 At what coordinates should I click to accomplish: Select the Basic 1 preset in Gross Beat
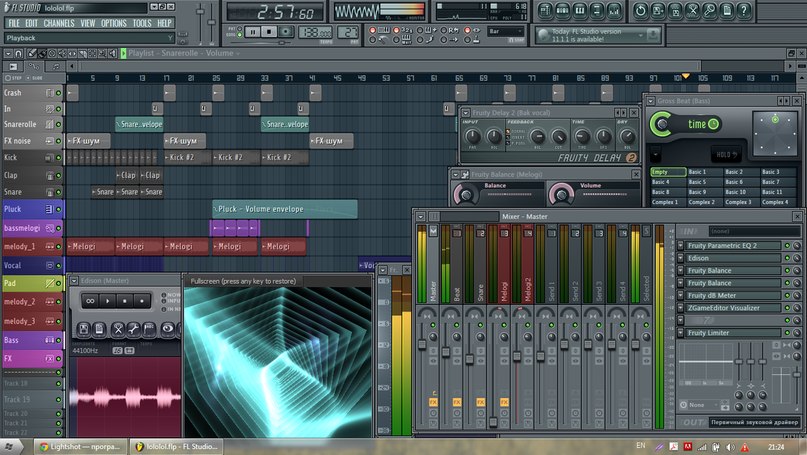[704, 172]
